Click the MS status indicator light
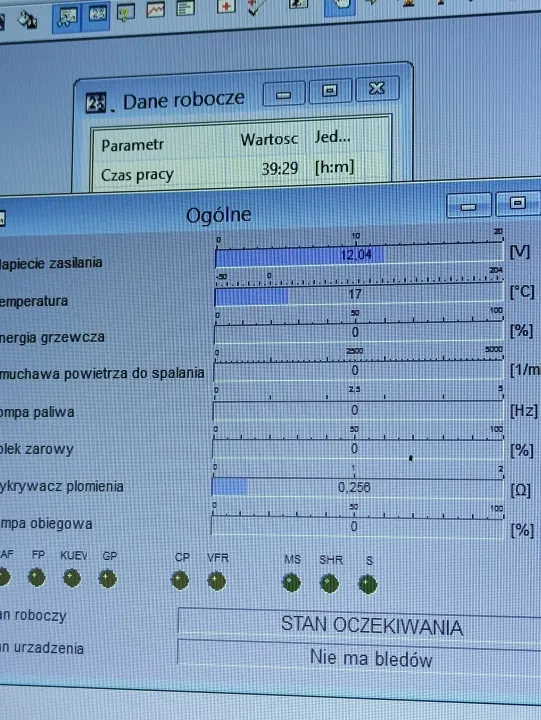Viewport: 541px width, 720px height. pos(292,583)
